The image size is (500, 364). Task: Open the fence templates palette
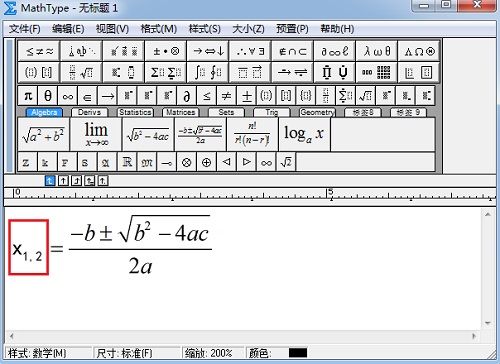click(x=39, y=72)
